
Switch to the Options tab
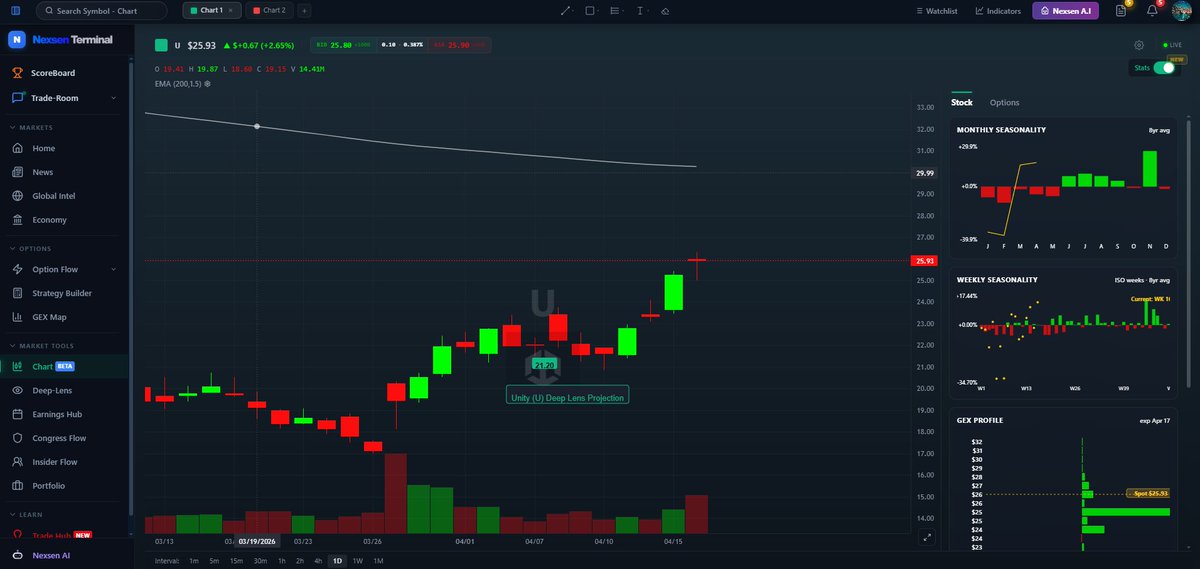[x=1004, y=102]
